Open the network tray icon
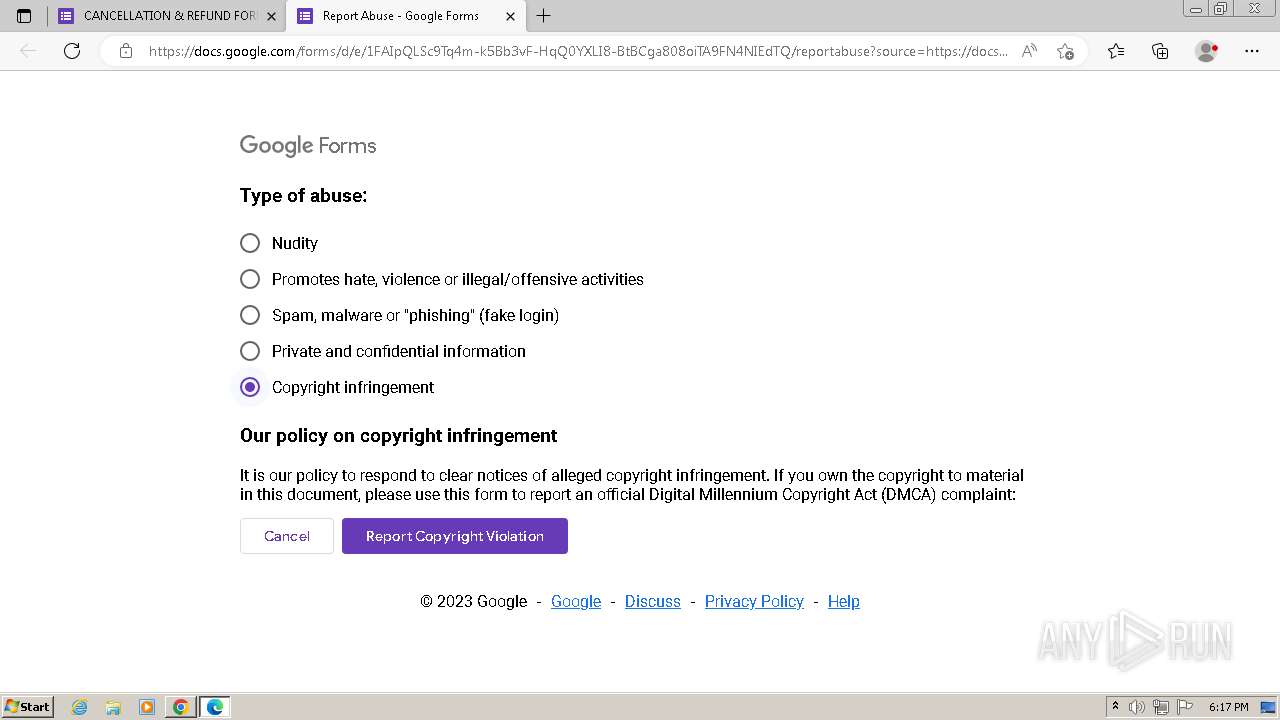The width and height of the screenshot is (1280, 720). coord(1161,707)
